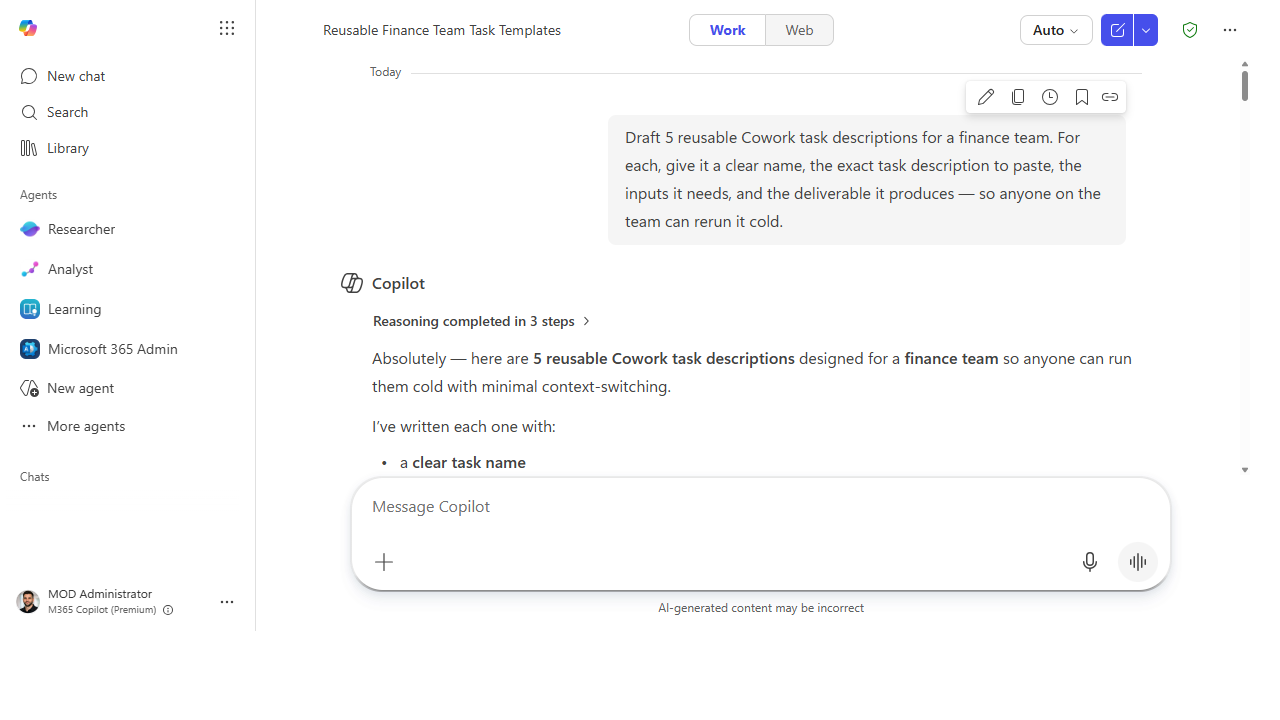Edit the prompt with pencil icon

point(986,97)
